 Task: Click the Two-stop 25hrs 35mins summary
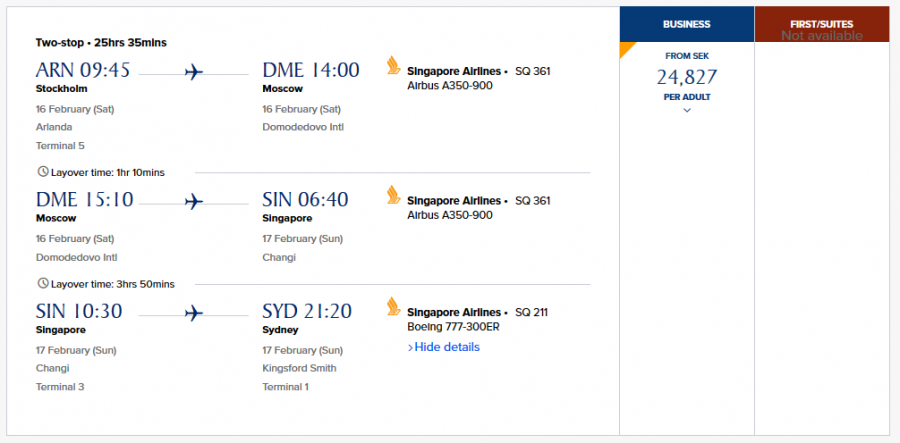101,43
